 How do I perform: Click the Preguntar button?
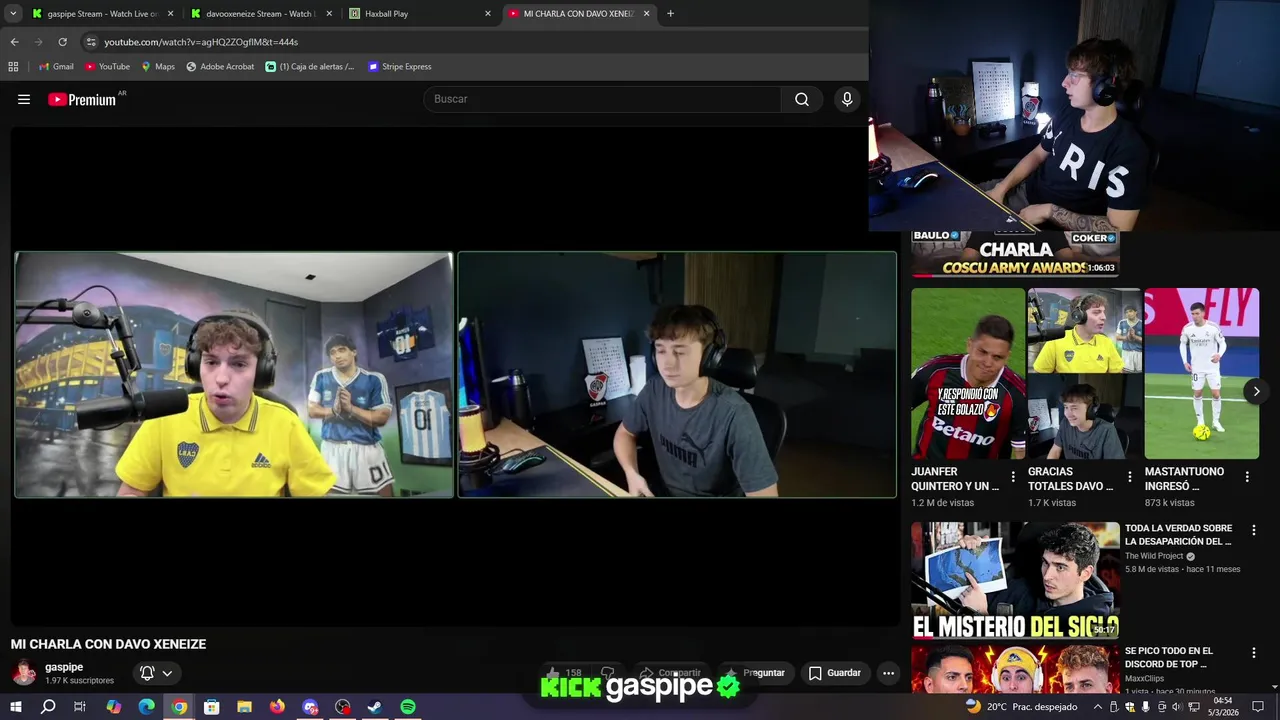(x=755, y=673)
